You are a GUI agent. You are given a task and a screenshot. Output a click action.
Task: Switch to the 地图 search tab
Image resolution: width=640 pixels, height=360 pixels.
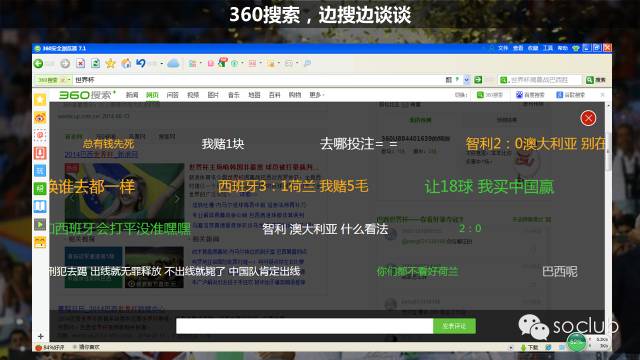254,95
